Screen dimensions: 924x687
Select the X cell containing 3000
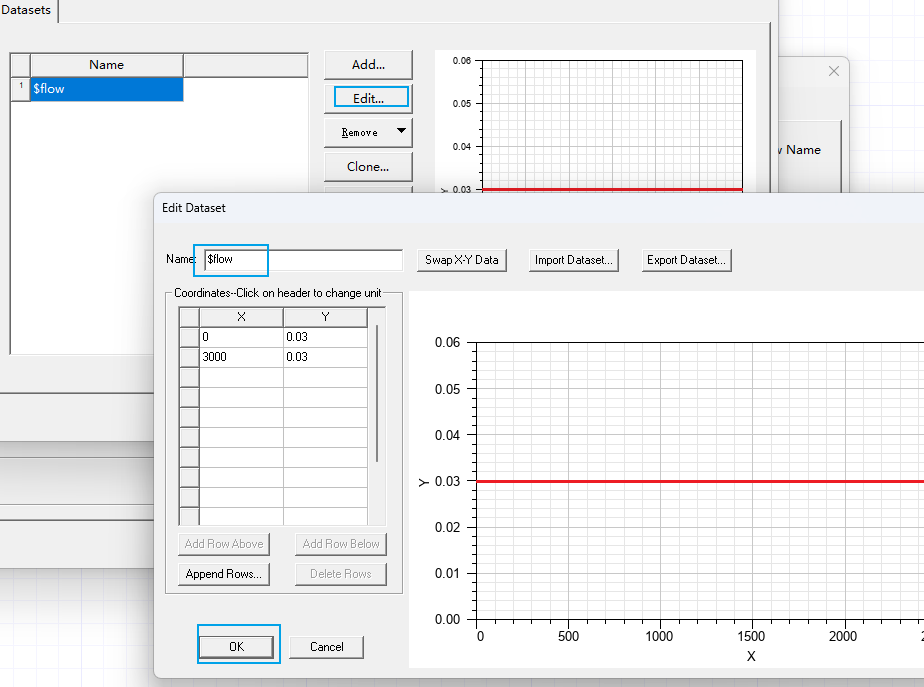241,357
